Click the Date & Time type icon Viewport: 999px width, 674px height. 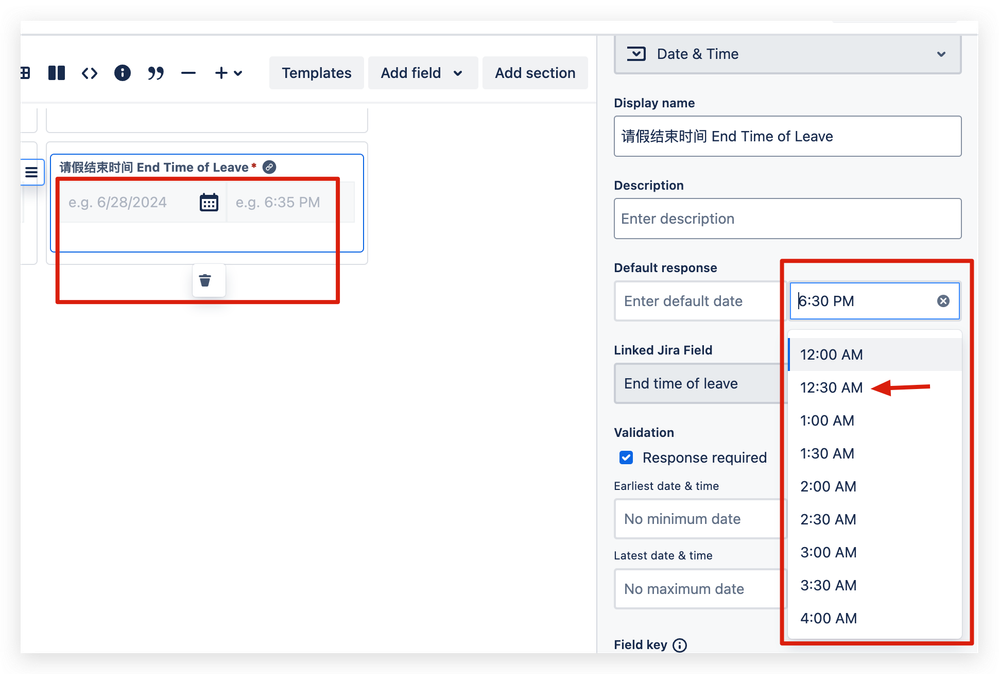[636, 54]
